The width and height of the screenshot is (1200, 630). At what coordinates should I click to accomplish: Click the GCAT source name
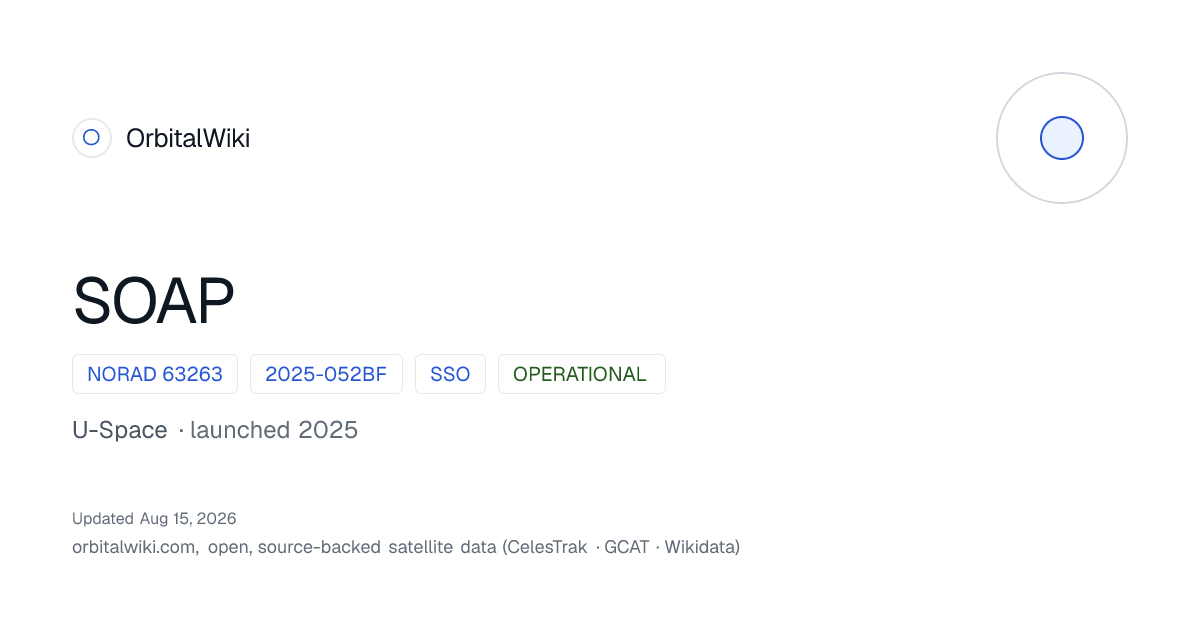tap(626, 547)
